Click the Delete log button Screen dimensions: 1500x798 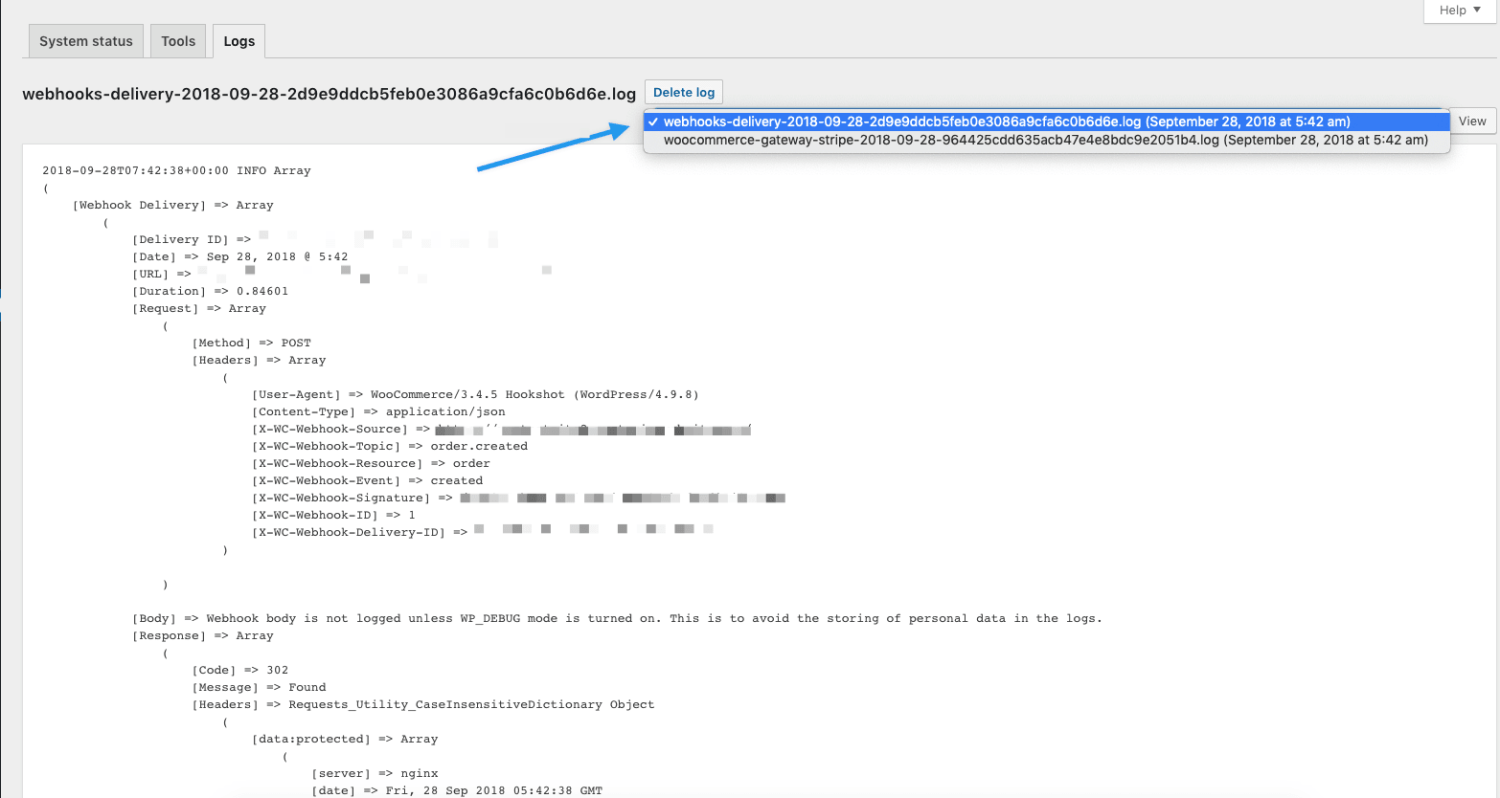(683, 91)
